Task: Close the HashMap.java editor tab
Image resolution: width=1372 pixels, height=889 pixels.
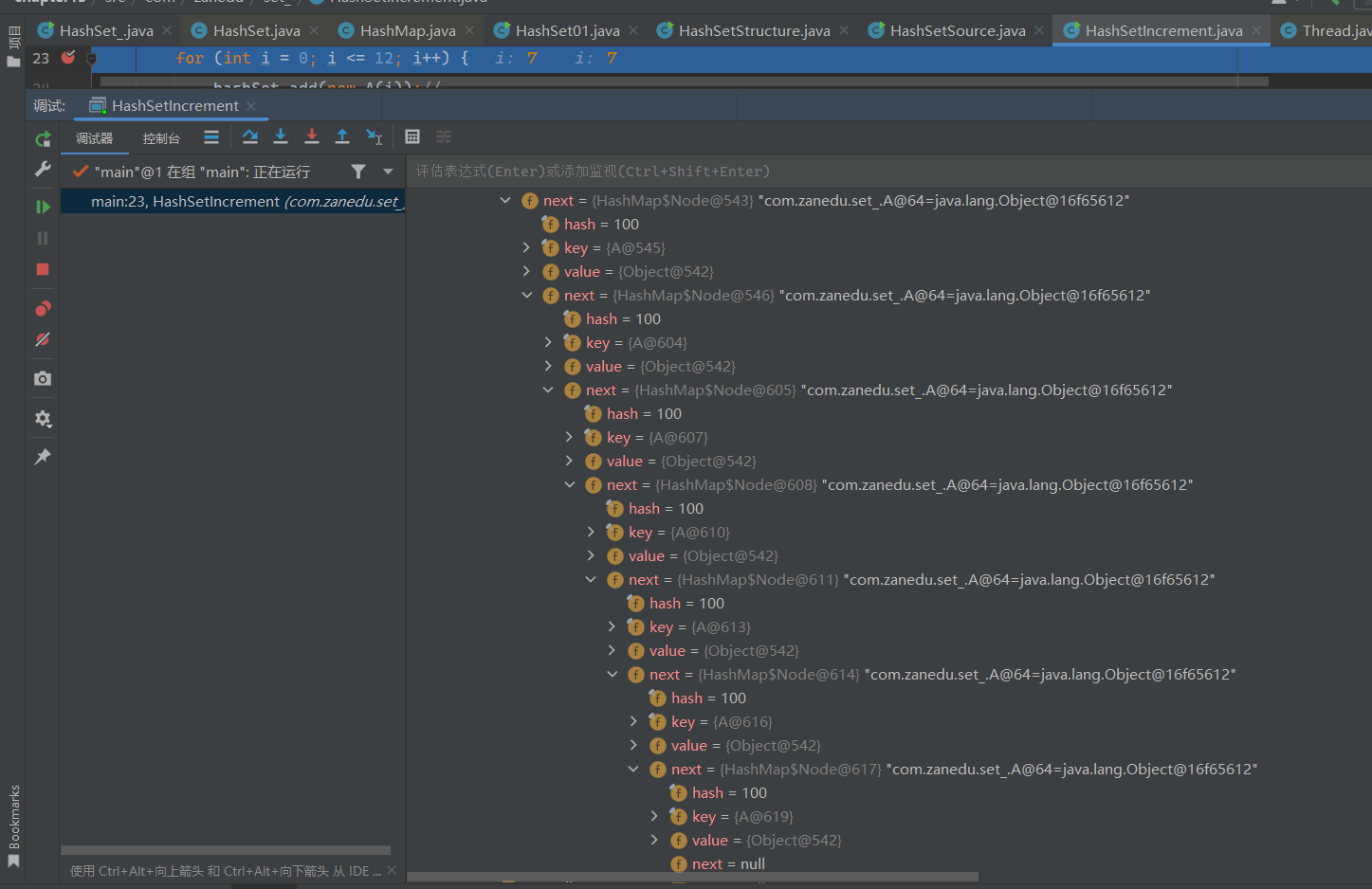Action: tap(469, 30)
